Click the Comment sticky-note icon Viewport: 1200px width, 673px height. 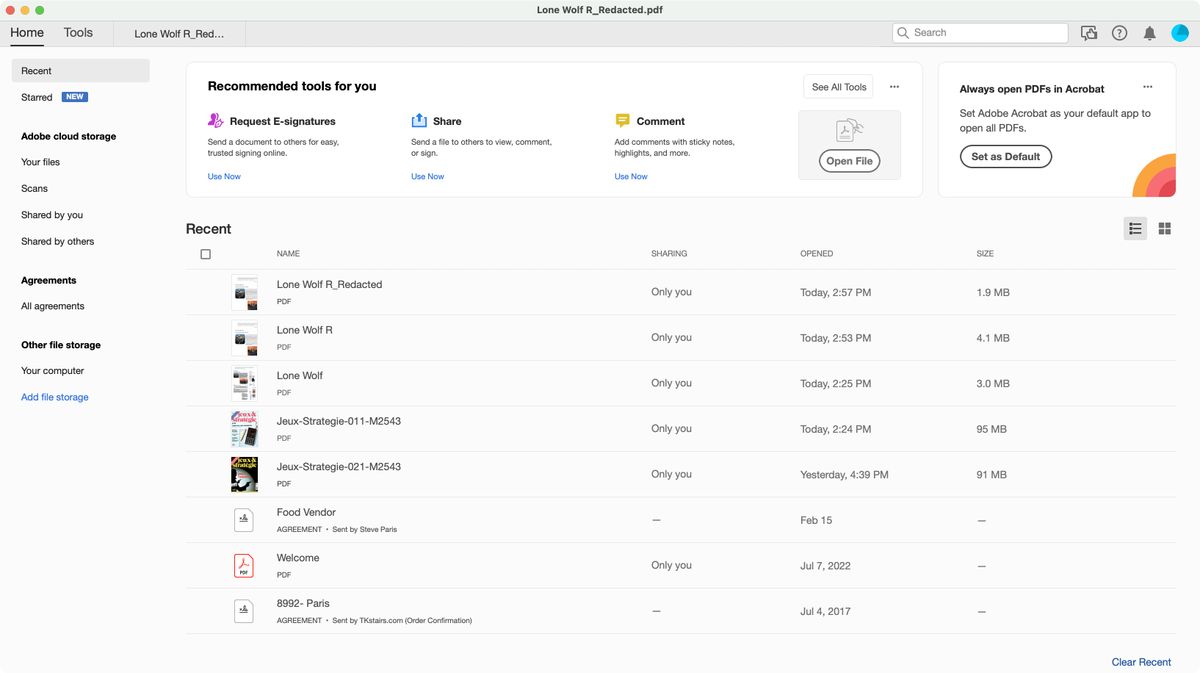tap(623, 120)
